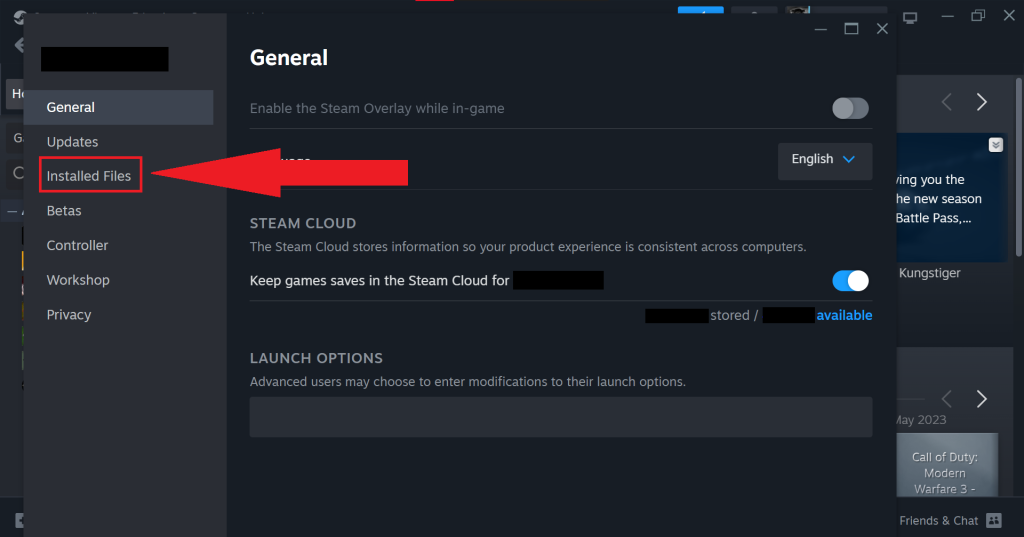This screenshot has width=1024, height=537.
Task: Toggle off Steam Cloud game saves
Action: point(850,281)
